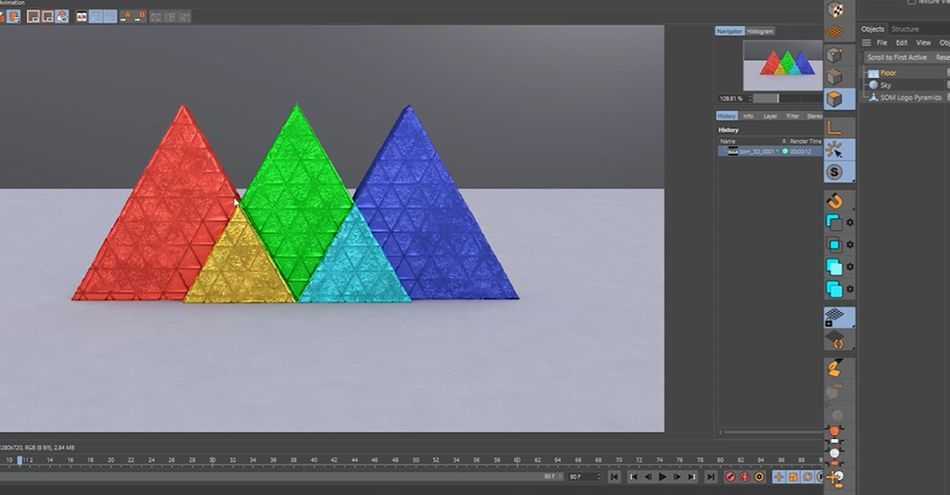
Task: Click the Record Active Objects key button
Action: tap(730, 477)
